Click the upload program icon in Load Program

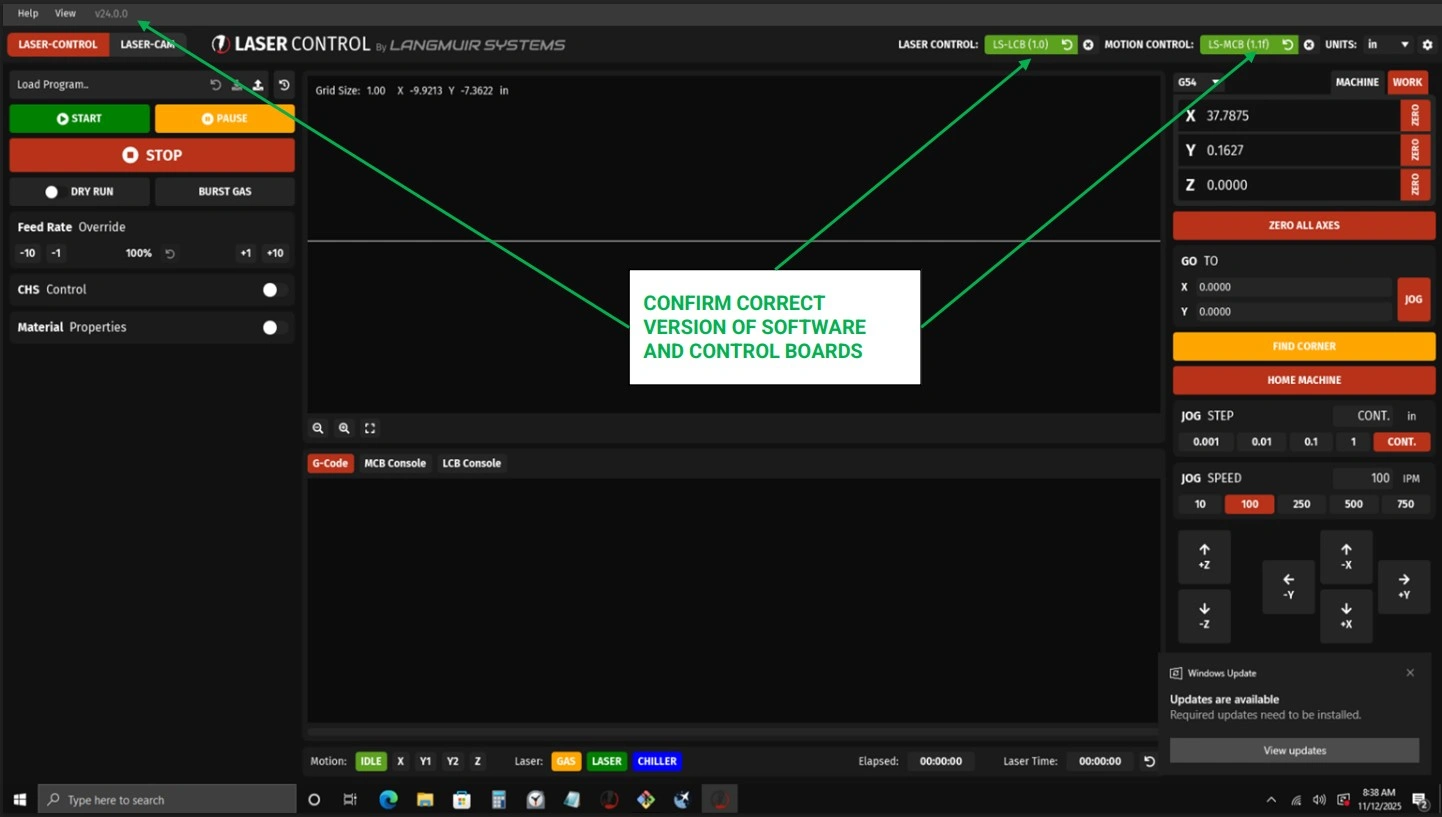(258, 85)
